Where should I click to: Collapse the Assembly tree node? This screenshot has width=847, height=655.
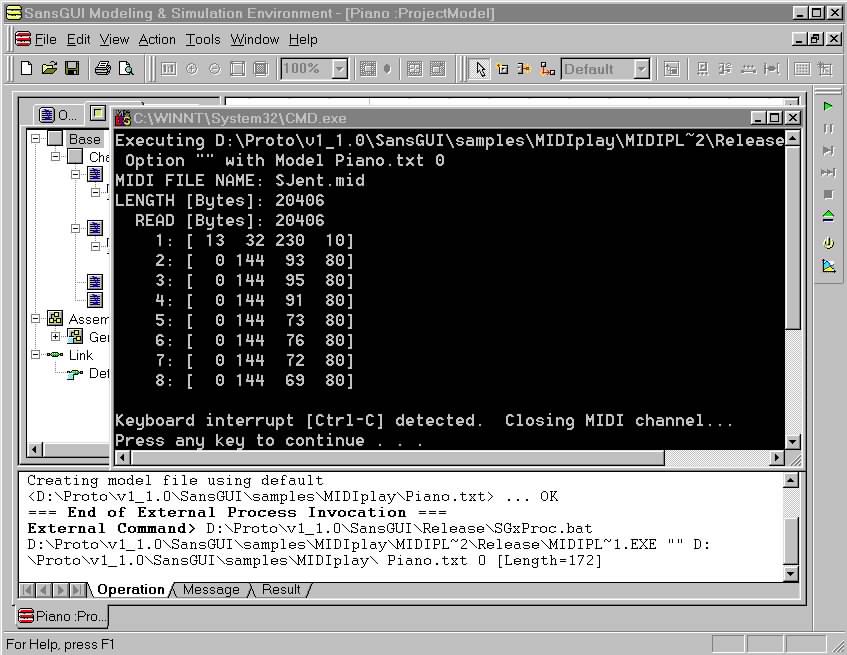[x=36, y=319]
